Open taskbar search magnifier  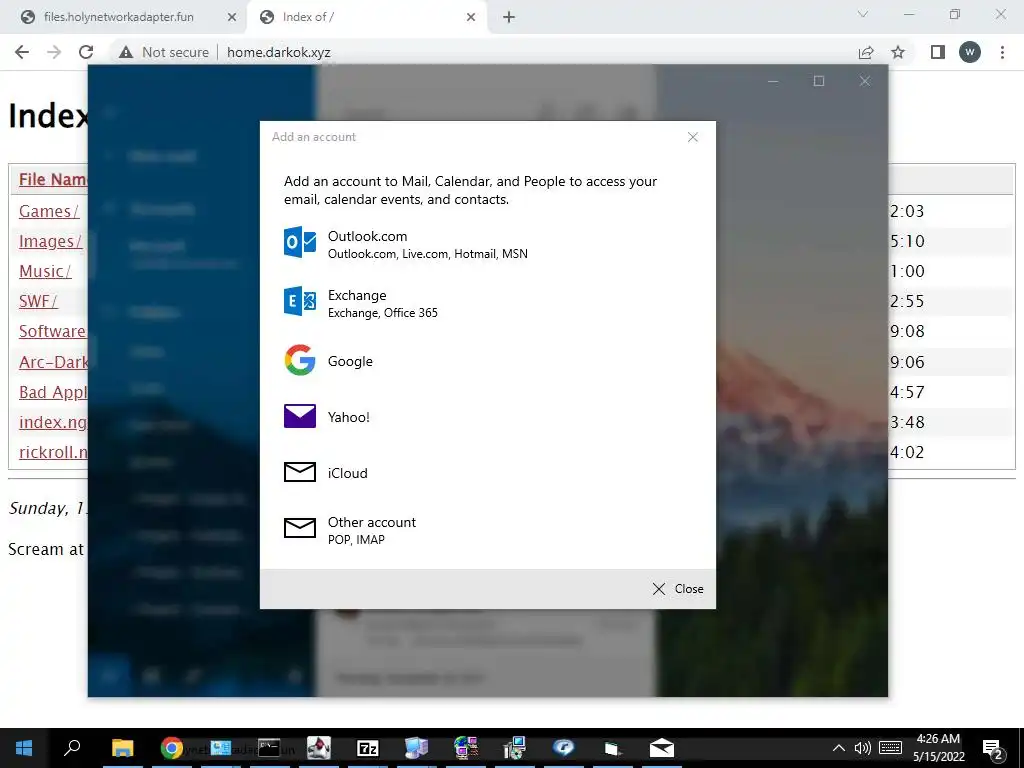(x=72, y=748)
